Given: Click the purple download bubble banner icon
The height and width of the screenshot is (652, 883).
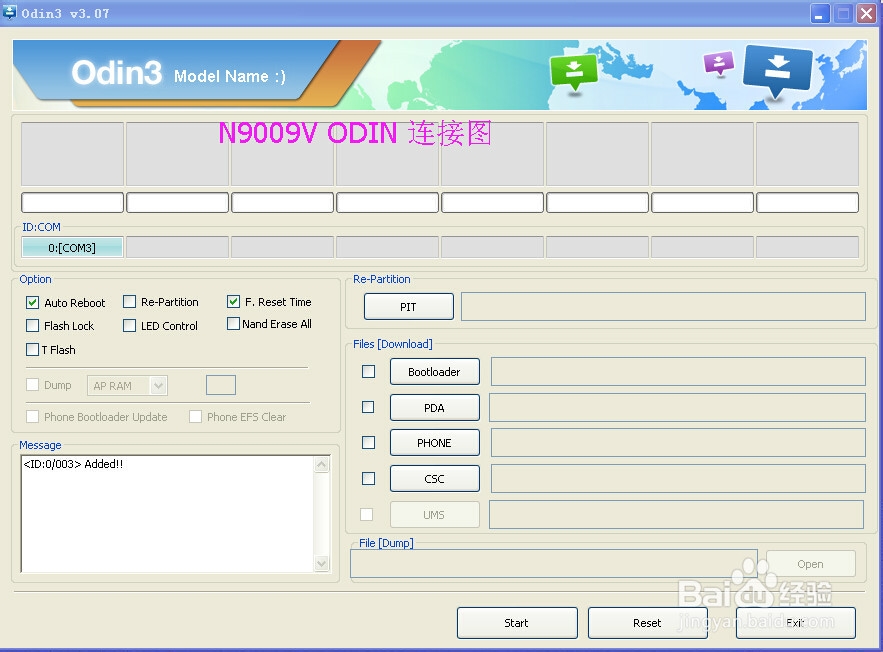Looking at the screenshot, I should coord(719,64).
